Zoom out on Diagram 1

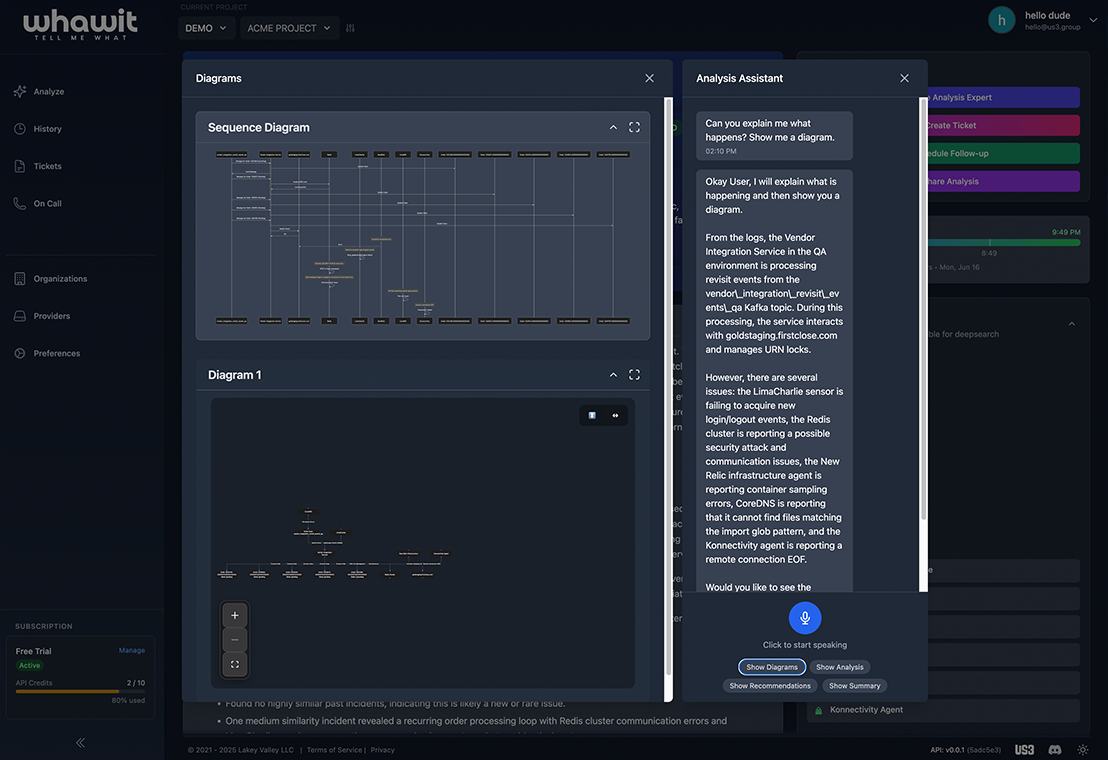click(x=235, y=640)
